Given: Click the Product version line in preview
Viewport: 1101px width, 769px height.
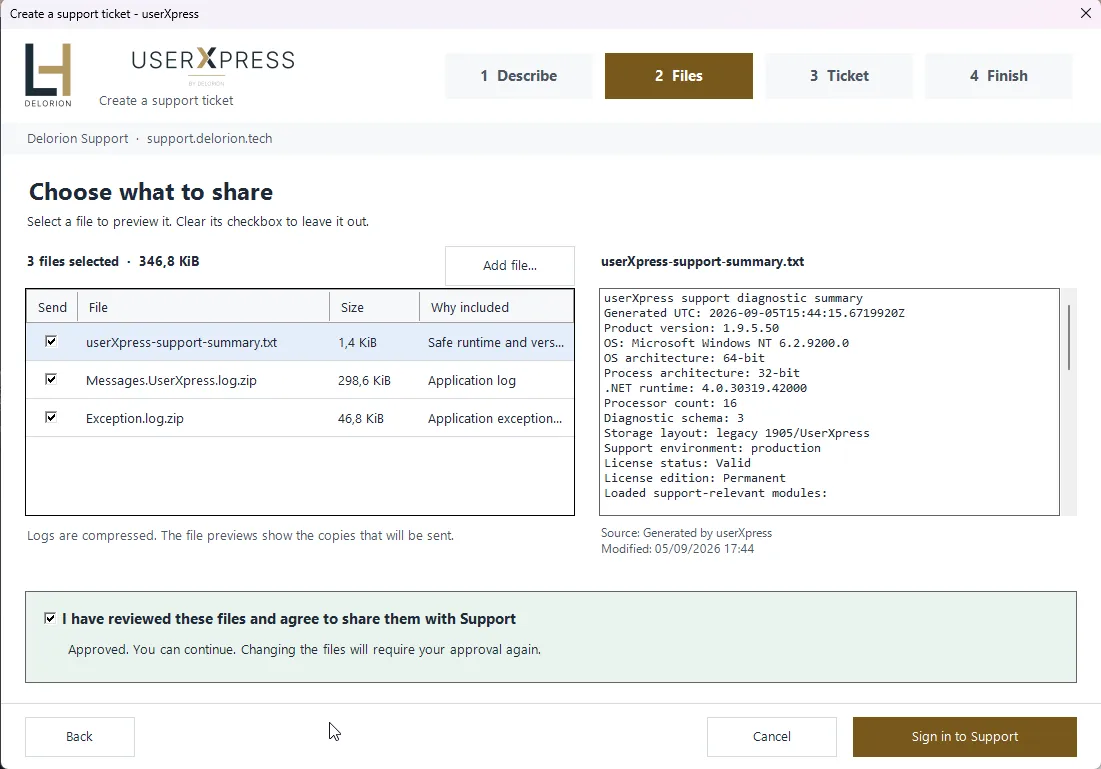Looking at the screenshot, I should 691,328.
